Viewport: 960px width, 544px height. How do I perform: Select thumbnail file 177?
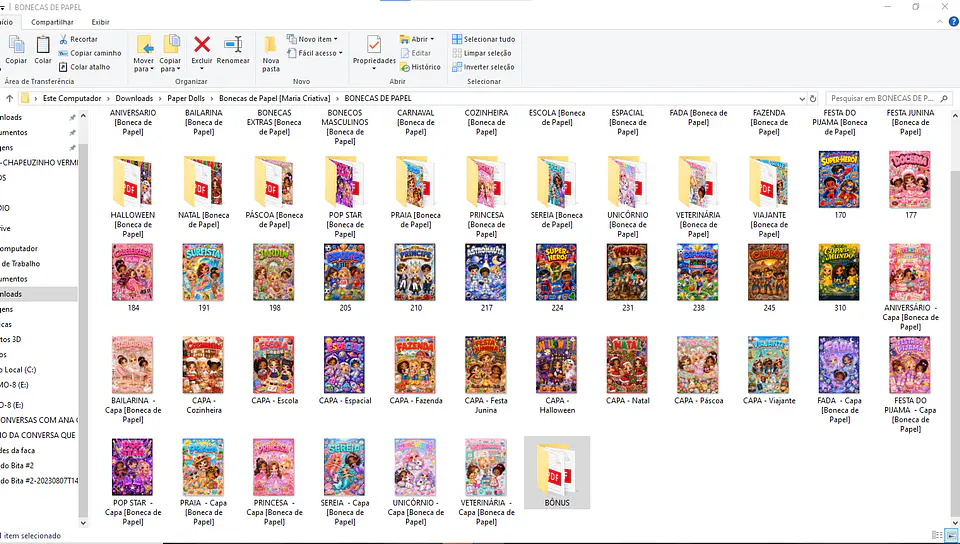[x=910, y=185]
